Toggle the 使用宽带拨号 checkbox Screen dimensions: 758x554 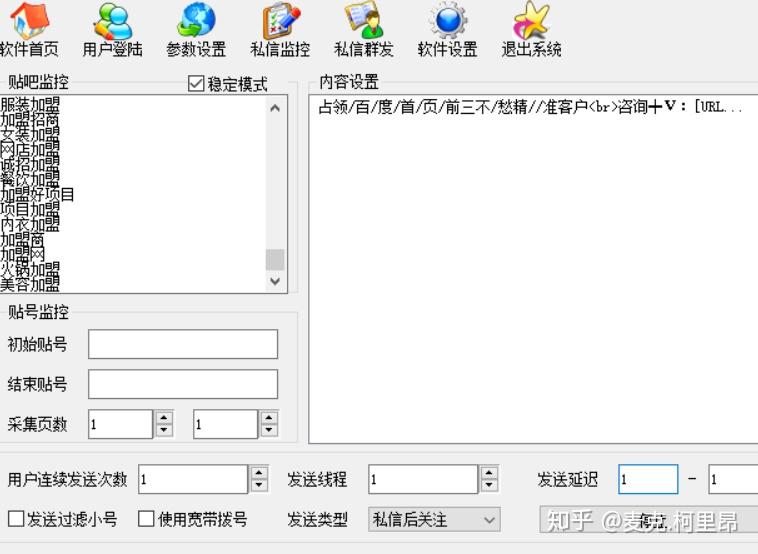pos(146,519)
